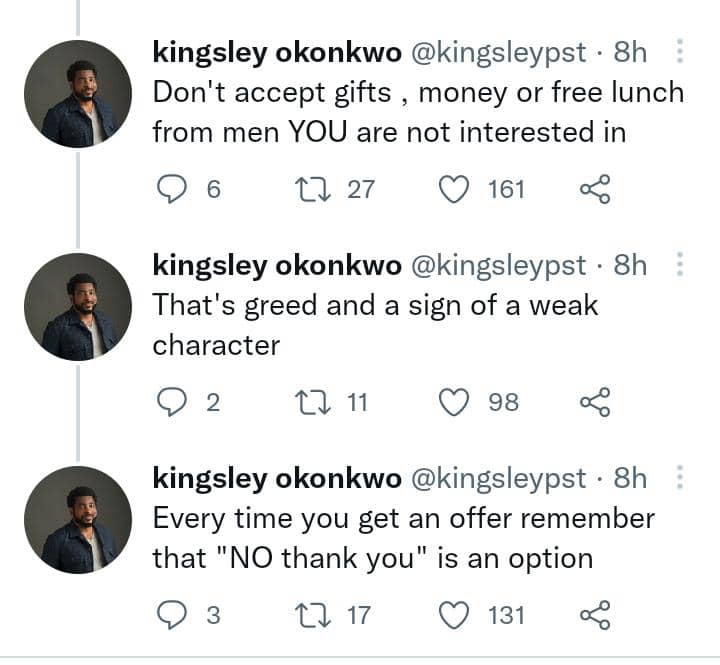Click the profile picture on the first tweet
This screenshot has height=665, width=720.
pyautogui.click(x=77, y=94)
